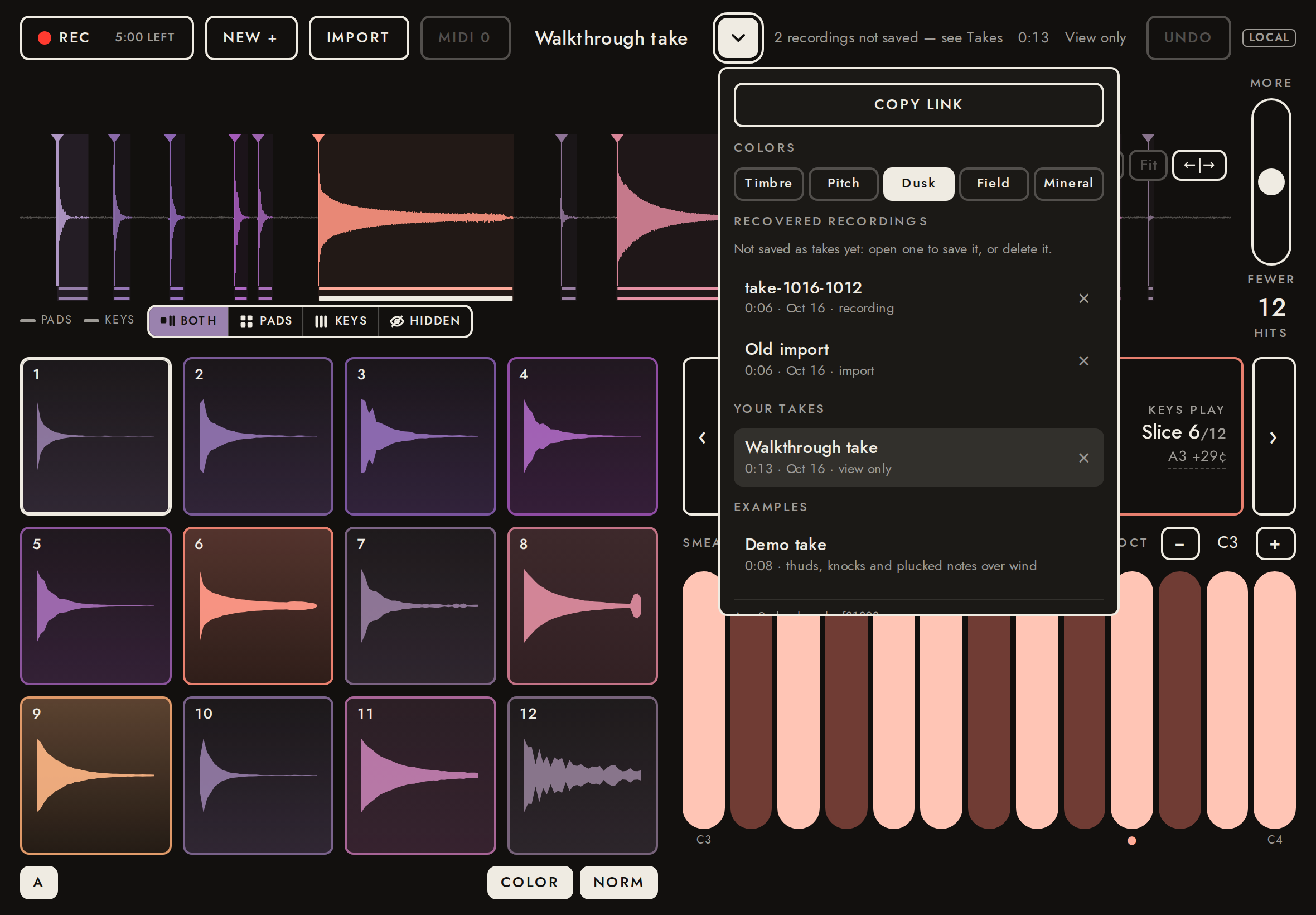This screenshot has width=1316, height=915.
Task: Click the first purple slice marker
Action: click(57, 138)
